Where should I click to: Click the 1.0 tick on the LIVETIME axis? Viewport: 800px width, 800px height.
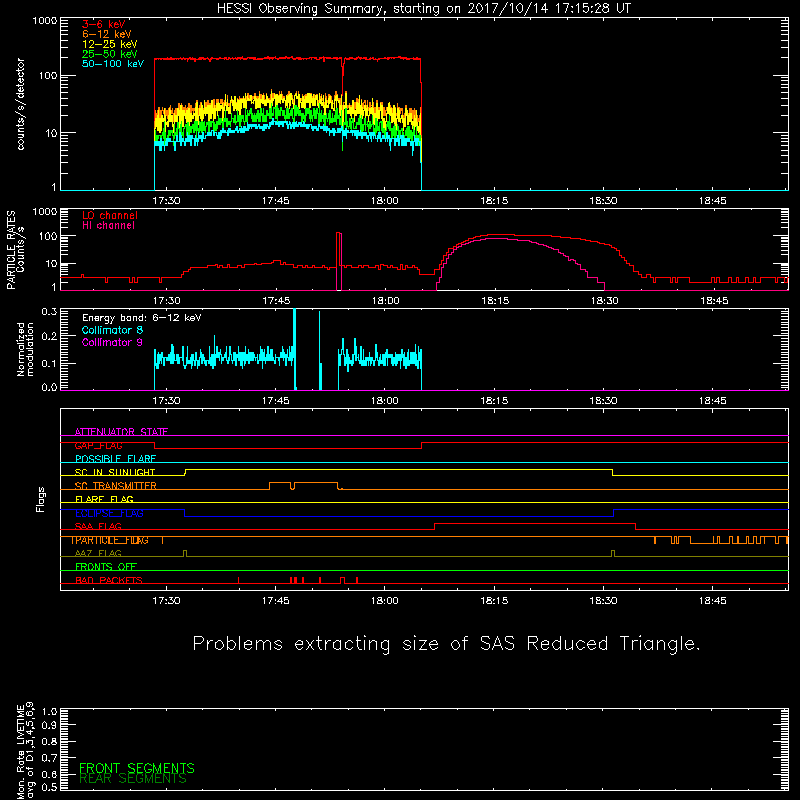(x=49, y=711)
